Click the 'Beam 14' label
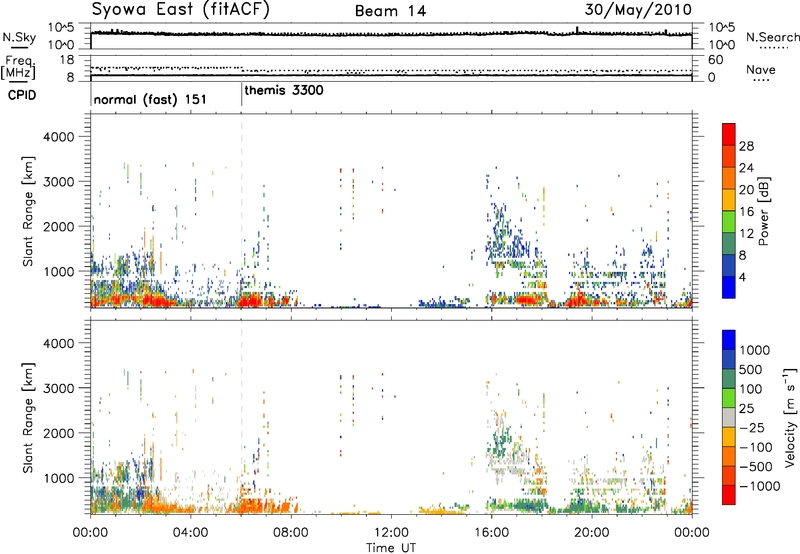This screenshot has height=554, width=800. [x=390, y=11]
